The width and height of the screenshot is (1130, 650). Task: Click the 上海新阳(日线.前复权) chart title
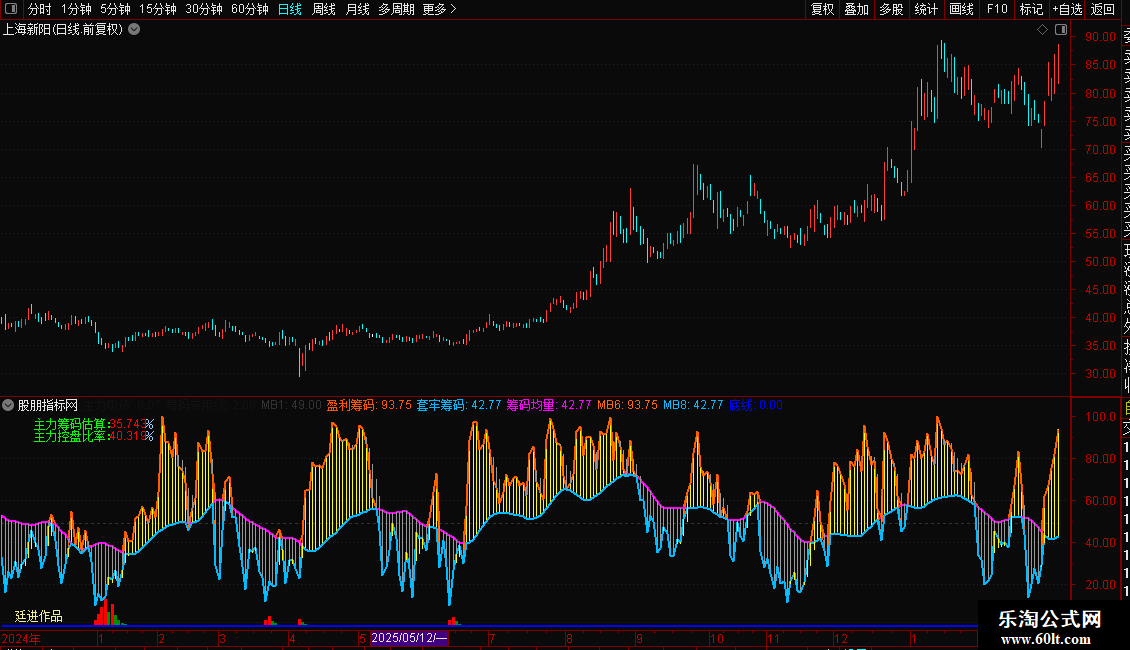[x=63, y=30]
